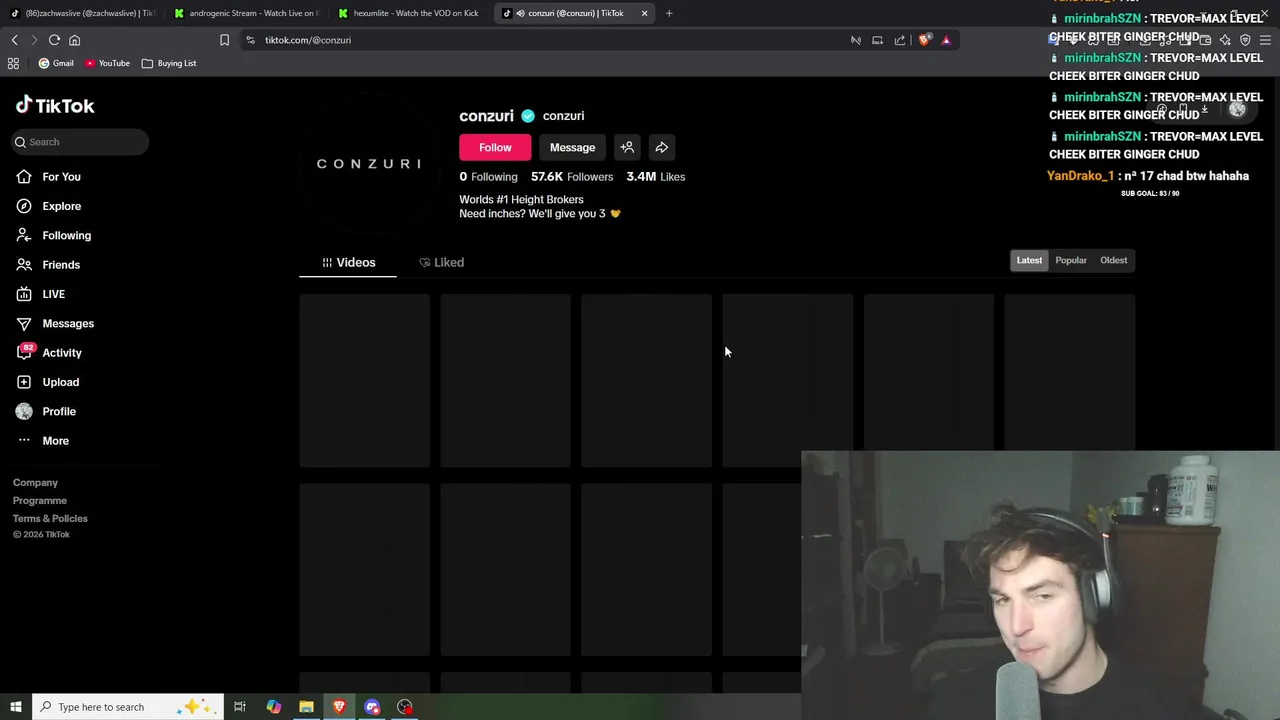Click the CONZURI profile picture
This screenshot has width=1280, height=720.
pos(369,163)
